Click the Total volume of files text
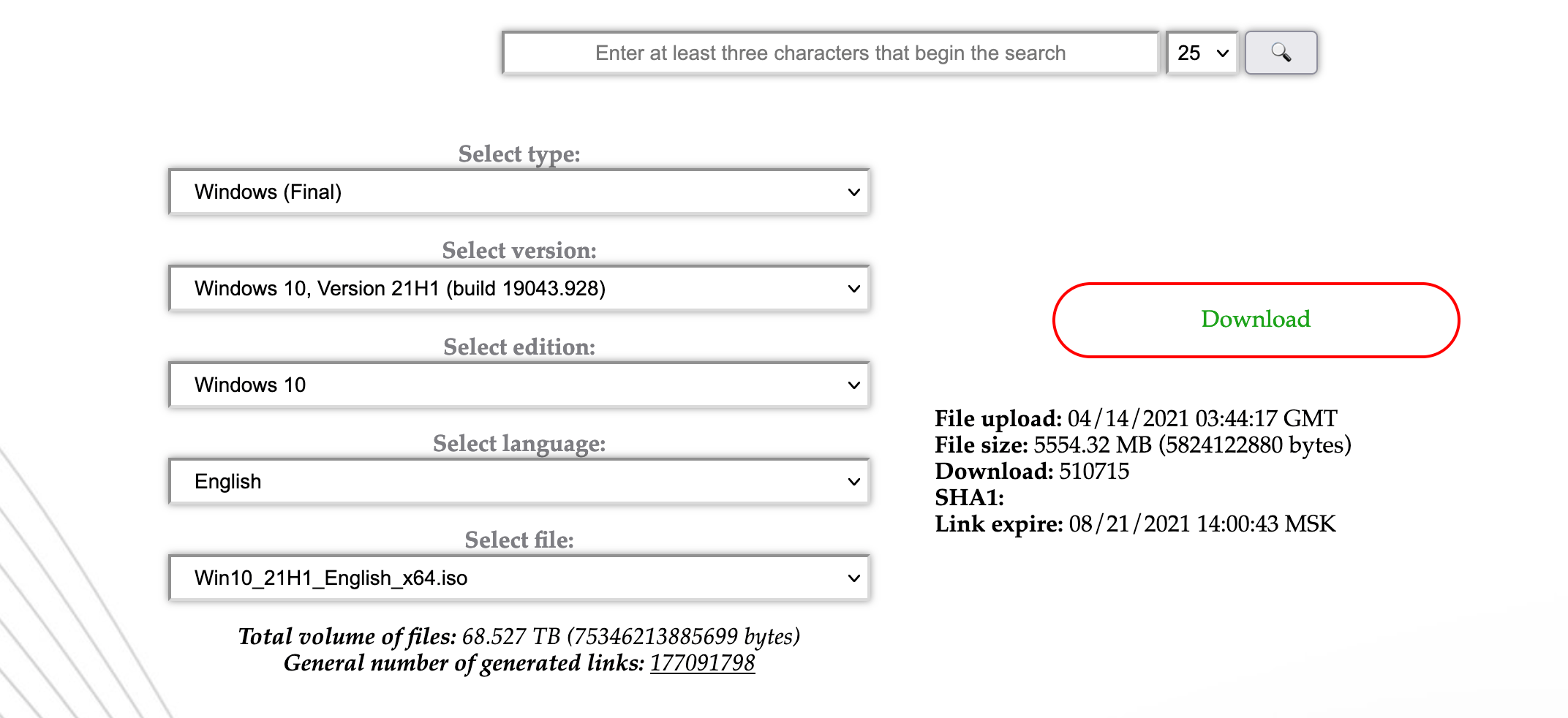The width and height of the screenshot is (1568, 718). point(519,636)
